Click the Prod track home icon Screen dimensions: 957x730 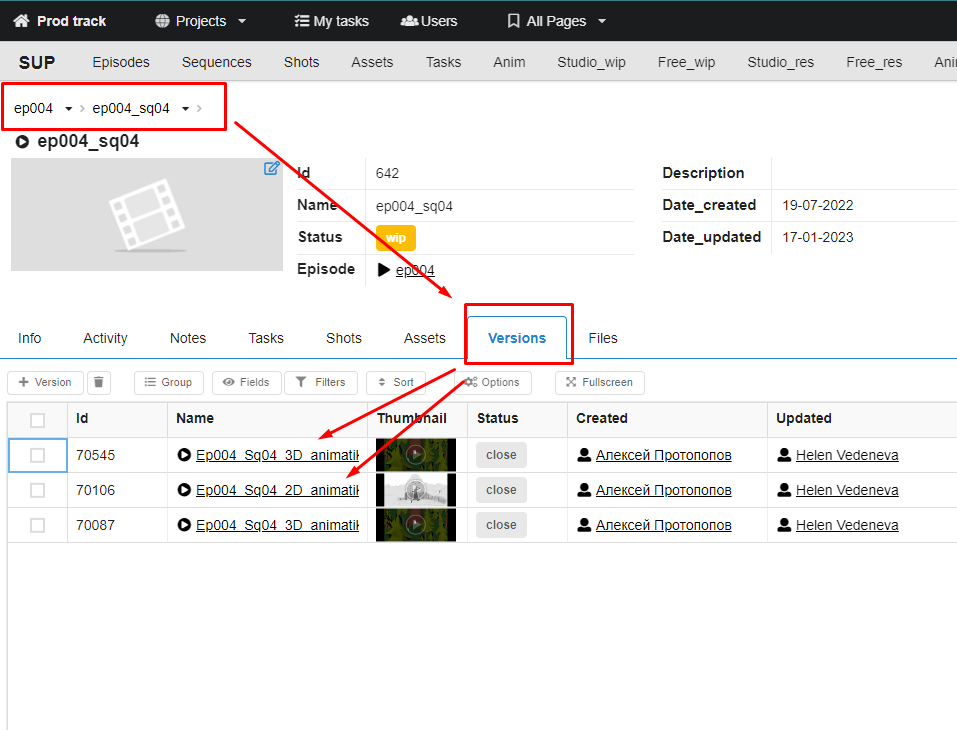coord(21,21)
